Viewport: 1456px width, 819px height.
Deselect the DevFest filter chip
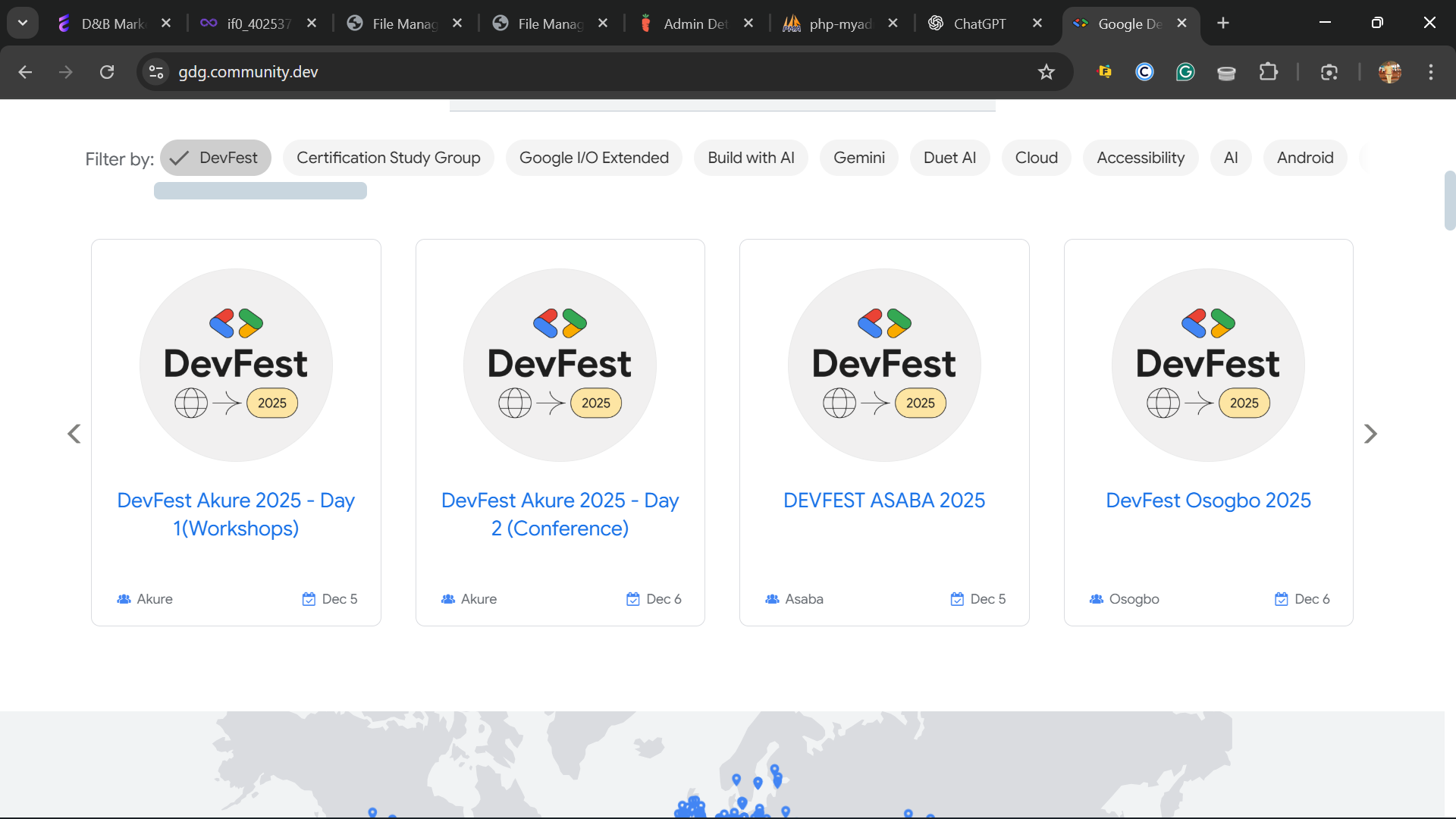[215, 158]
